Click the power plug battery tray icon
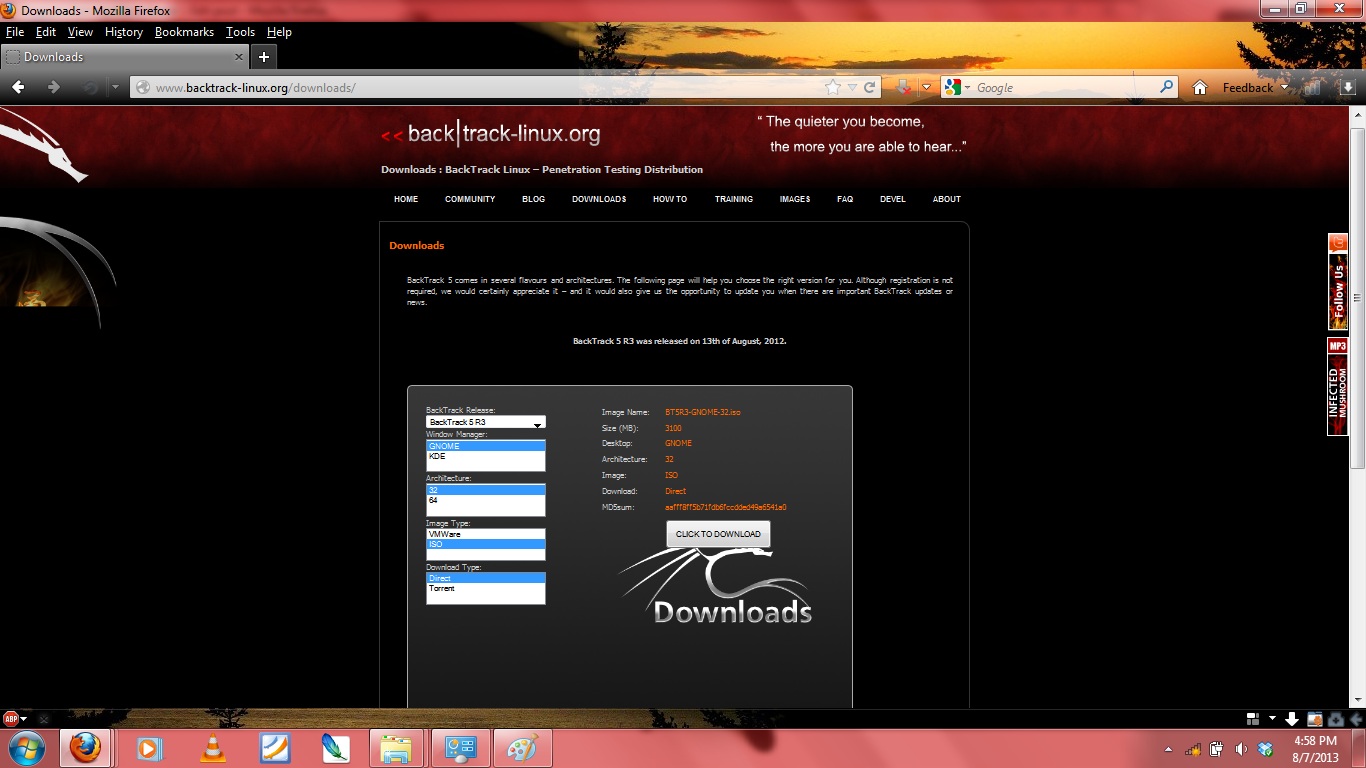Screen dimensions: 1366x768 click(1217, 749)
